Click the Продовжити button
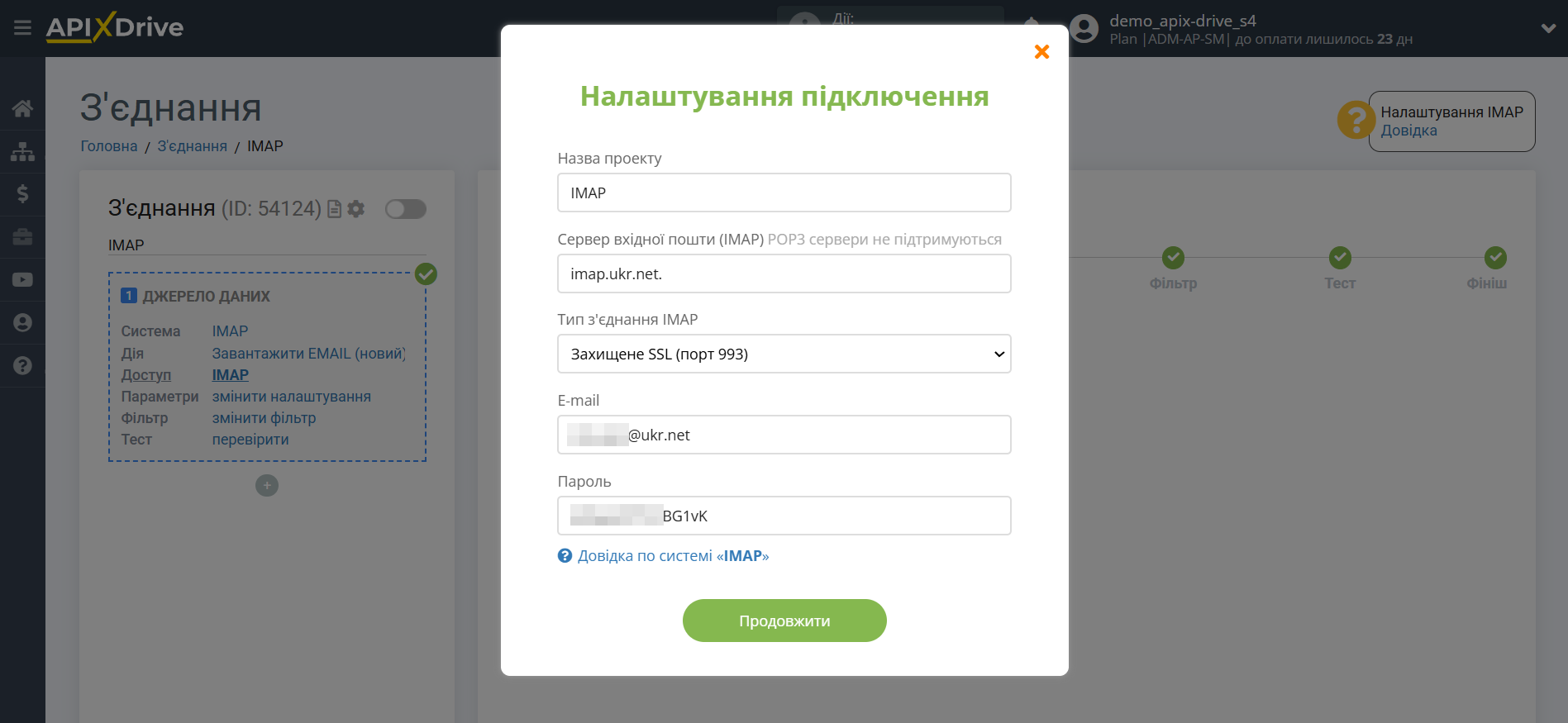Image resolution: width=1568 pixels, height=723 pixels. 784,621
